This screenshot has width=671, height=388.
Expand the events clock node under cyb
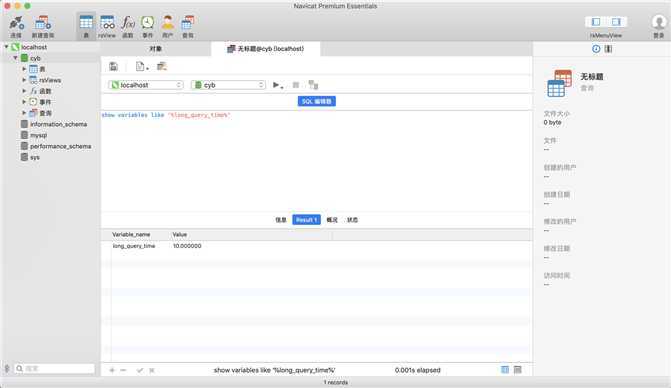click(x=24, y=102)
